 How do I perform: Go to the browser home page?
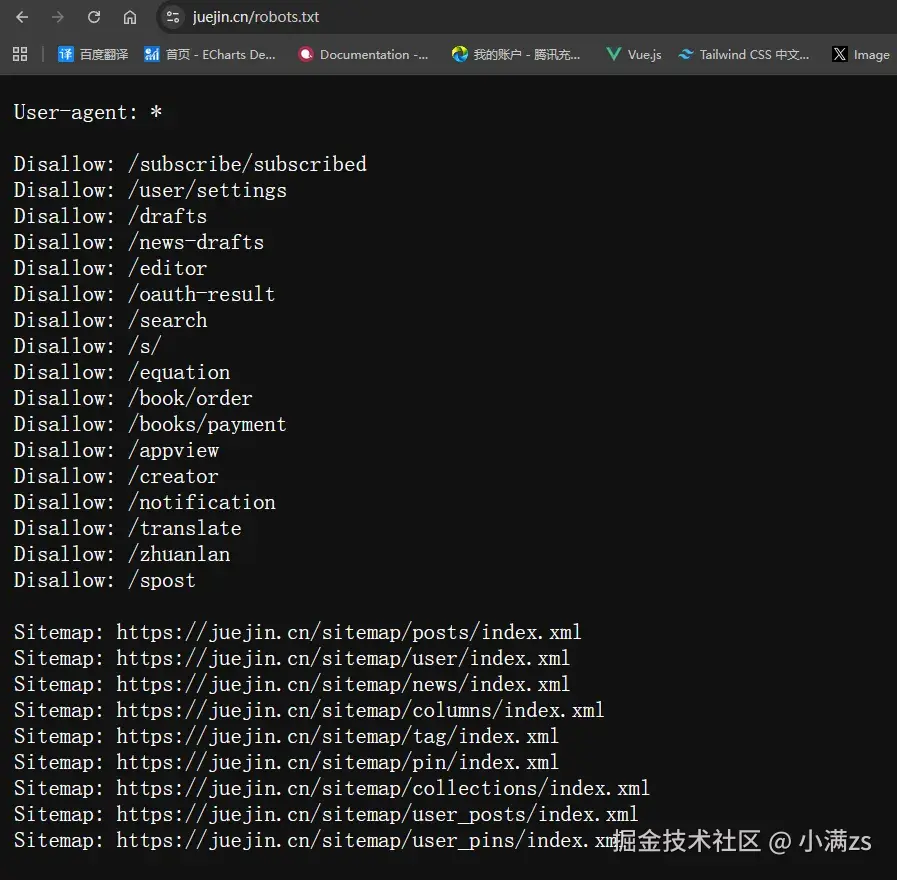coord(130,17)
